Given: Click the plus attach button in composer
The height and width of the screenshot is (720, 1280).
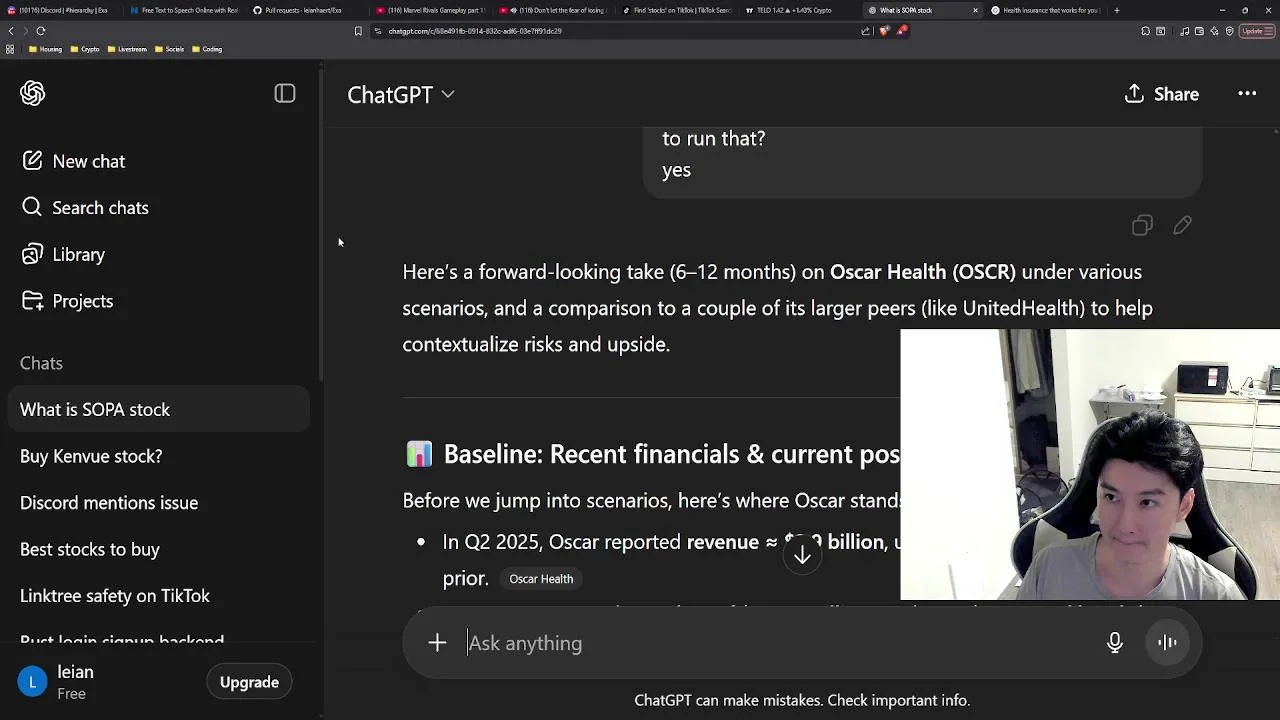Looking at the screenshot, I should point(437,643).
